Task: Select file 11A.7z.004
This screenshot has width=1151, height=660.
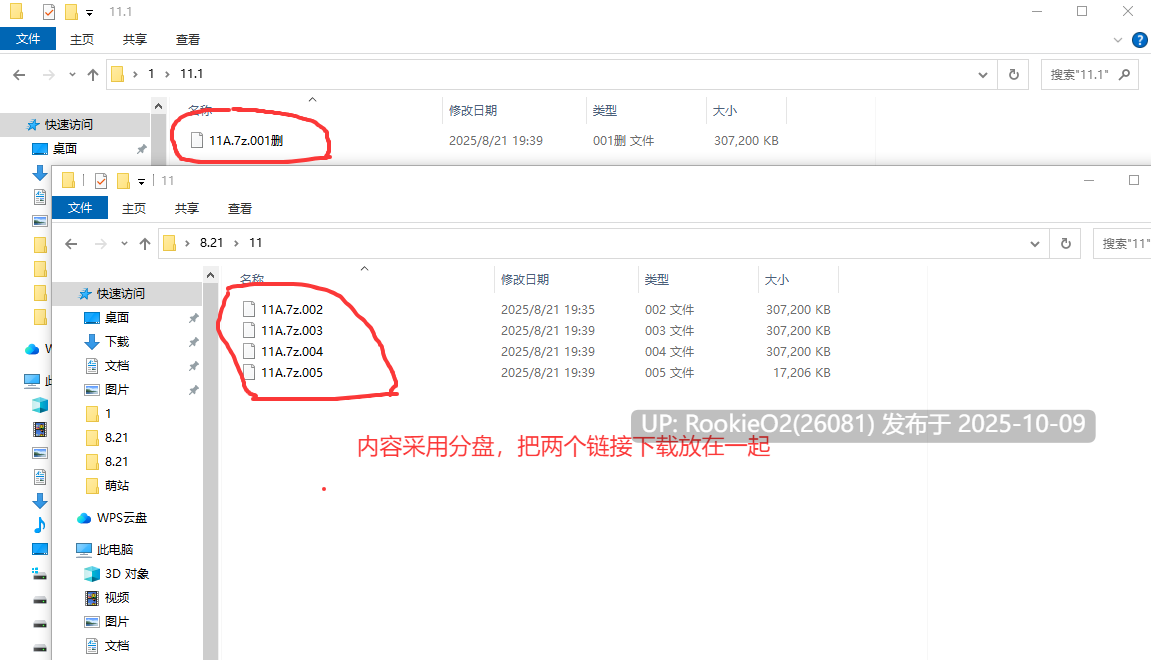Action: [x=292, y=352]
